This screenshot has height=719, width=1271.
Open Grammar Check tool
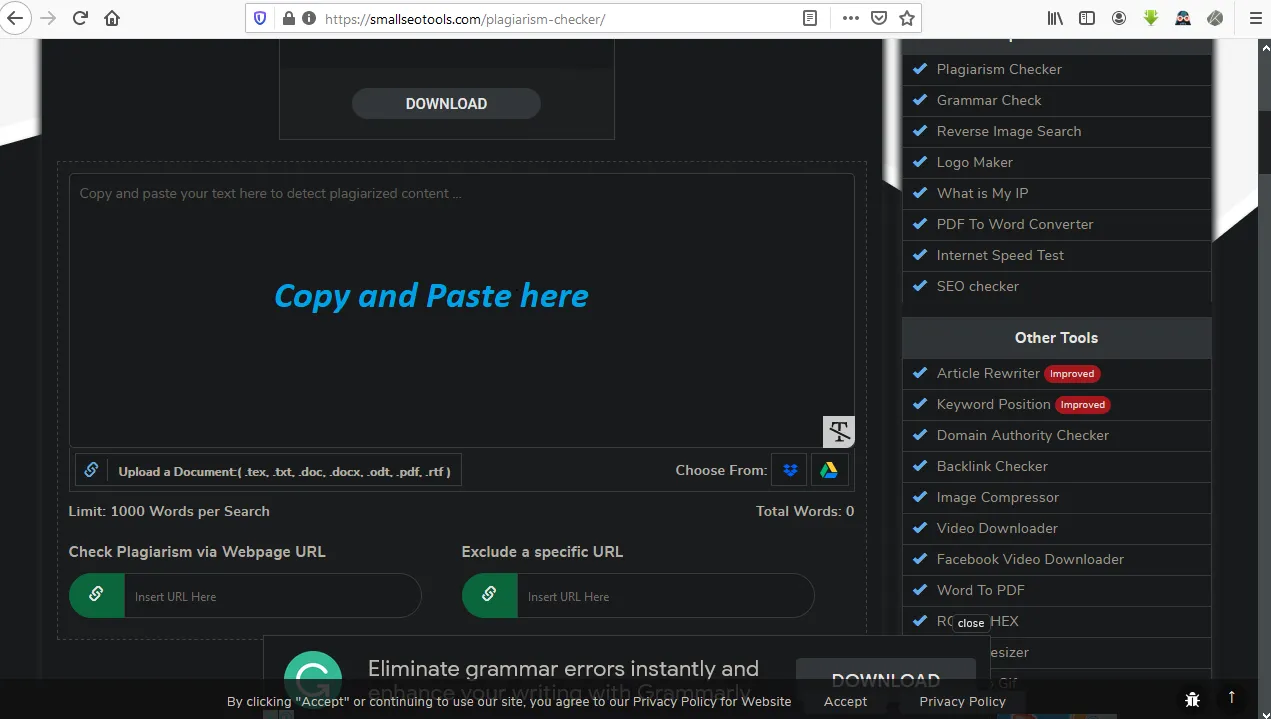989,100
